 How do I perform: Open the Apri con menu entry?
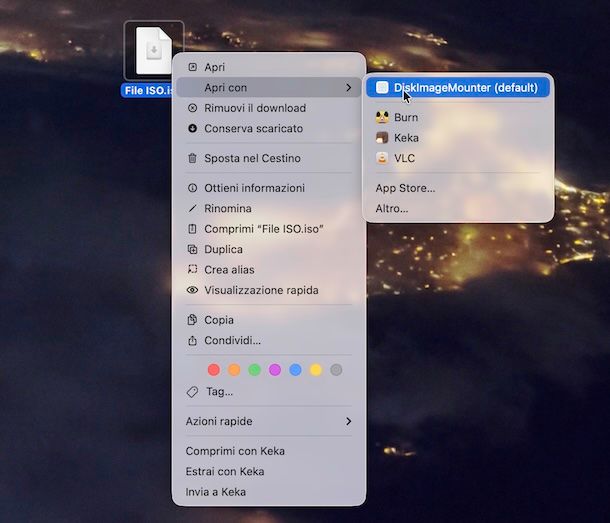pos(269,88)
